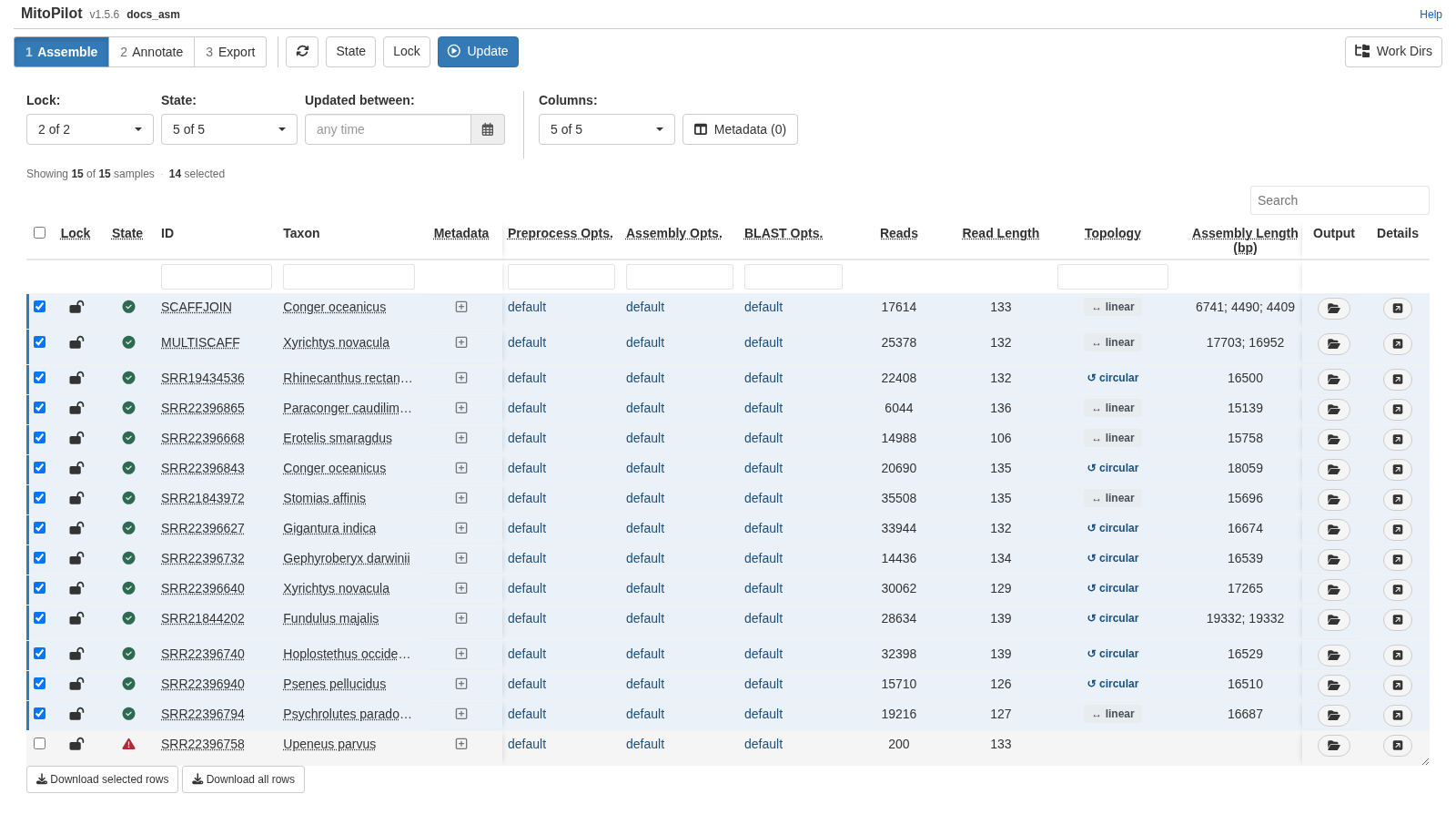
Task: Click red warning state icon for SRR22396758
Action: pos(128,744)
